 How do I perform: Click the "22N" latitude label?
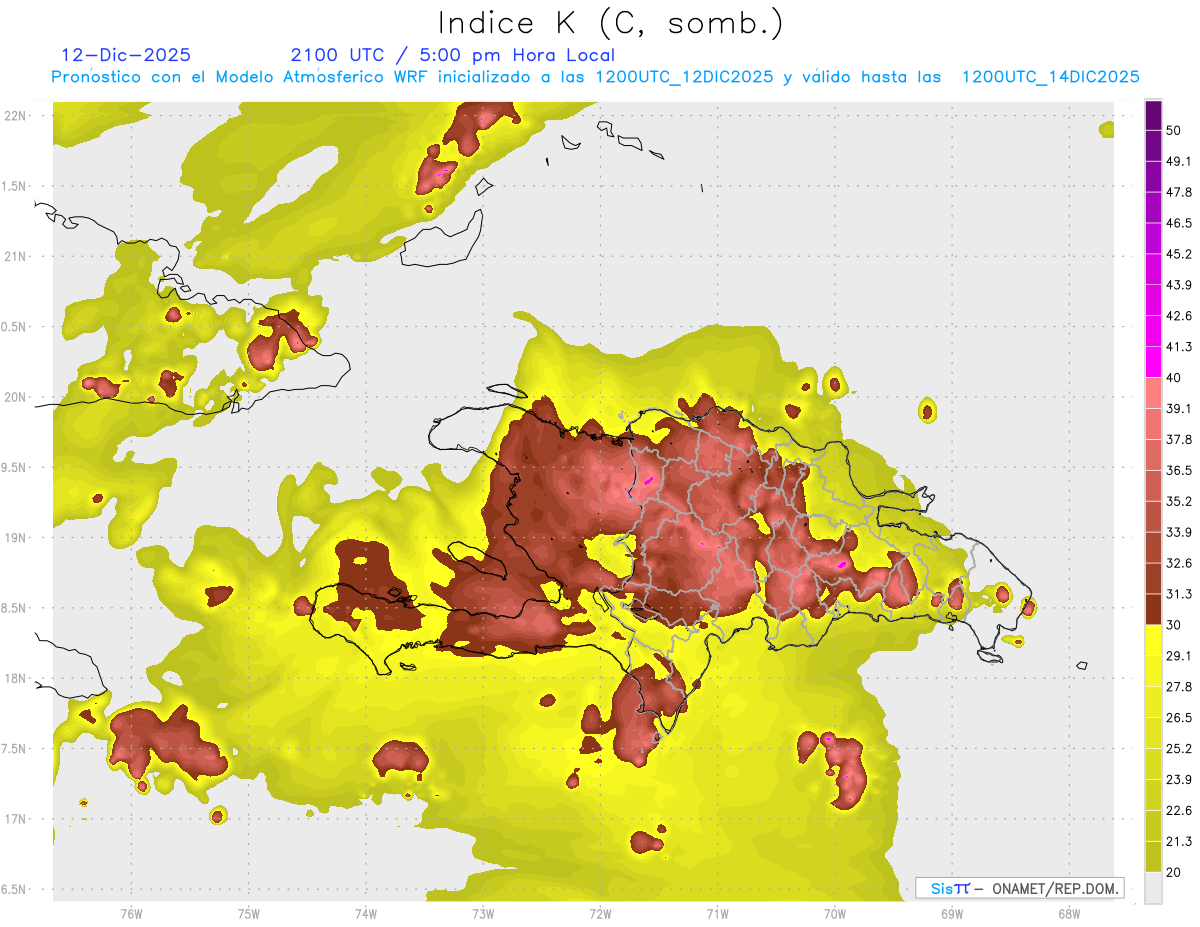point(15,115)
